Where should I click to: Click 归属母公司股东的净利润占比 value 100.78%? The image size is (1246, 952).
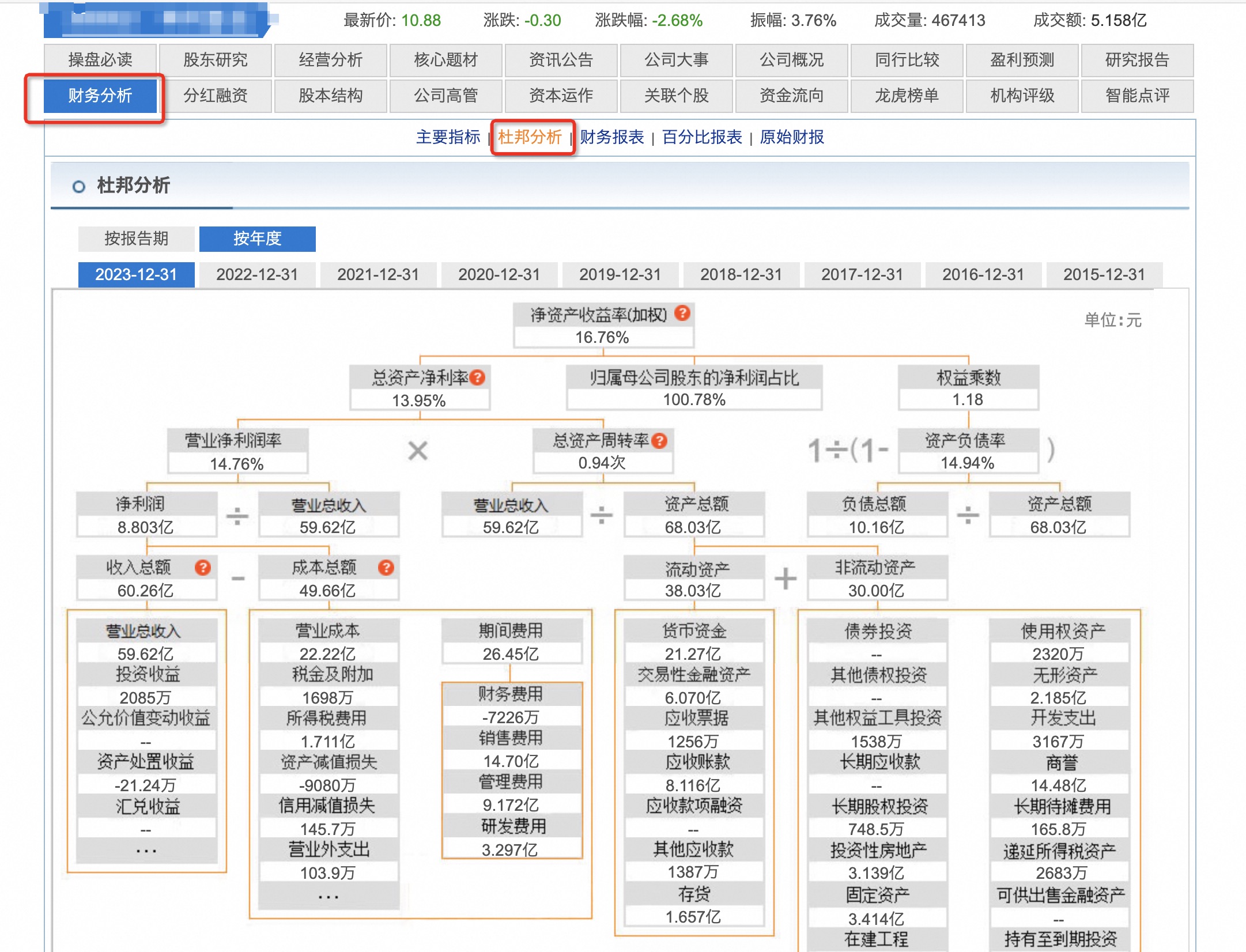click(x=694, y=399)
